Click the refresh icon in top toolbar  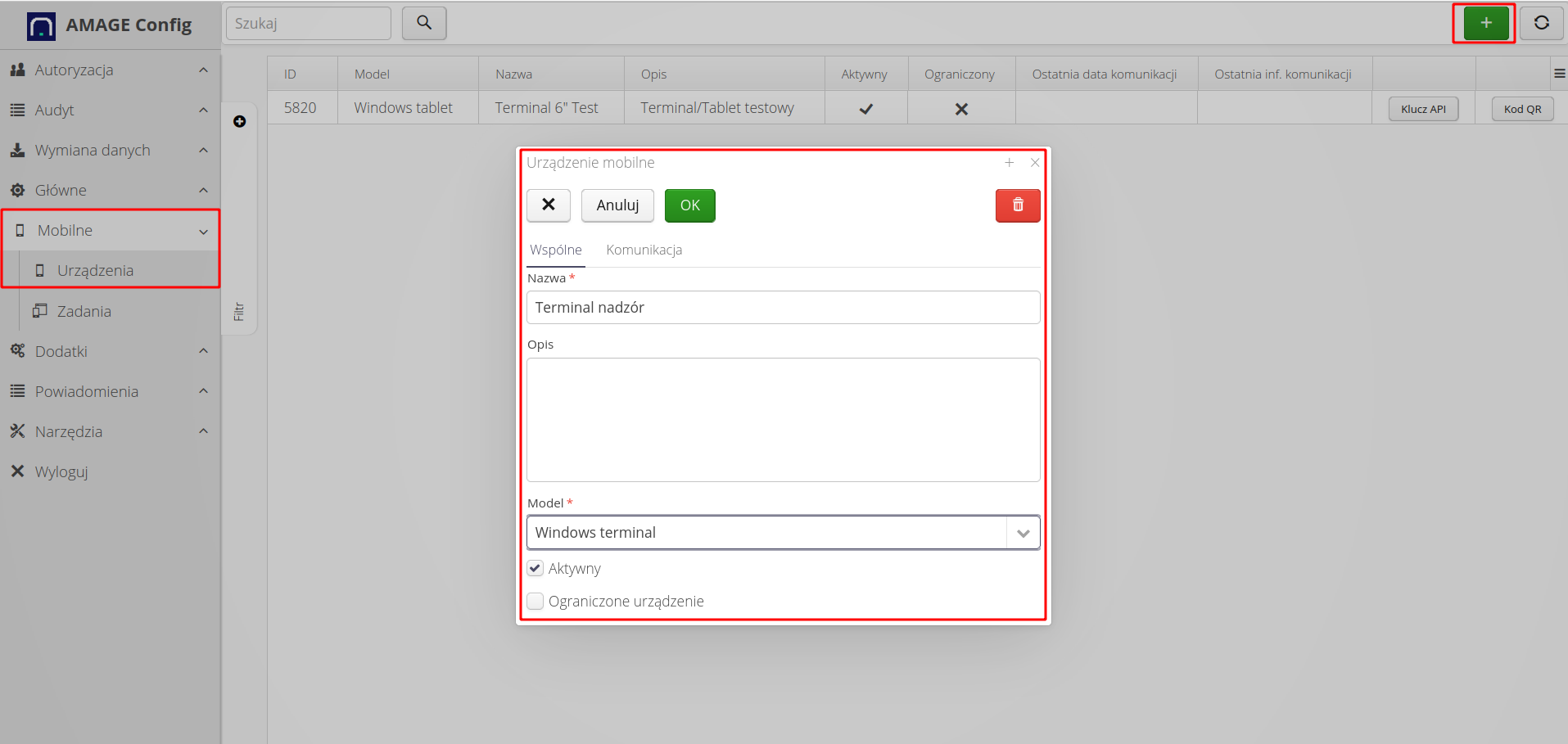pos(1541,23)
